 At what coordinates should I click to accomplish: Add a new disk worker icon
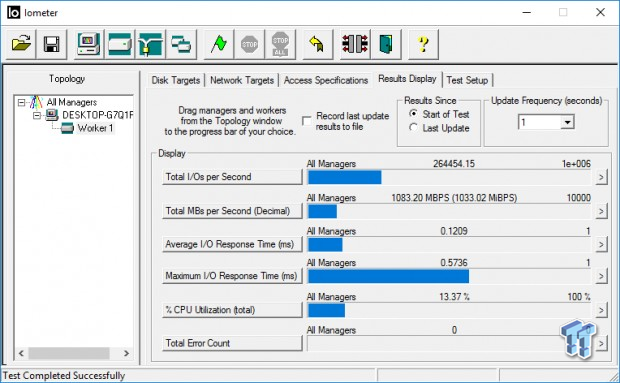(x=119, y=44)
